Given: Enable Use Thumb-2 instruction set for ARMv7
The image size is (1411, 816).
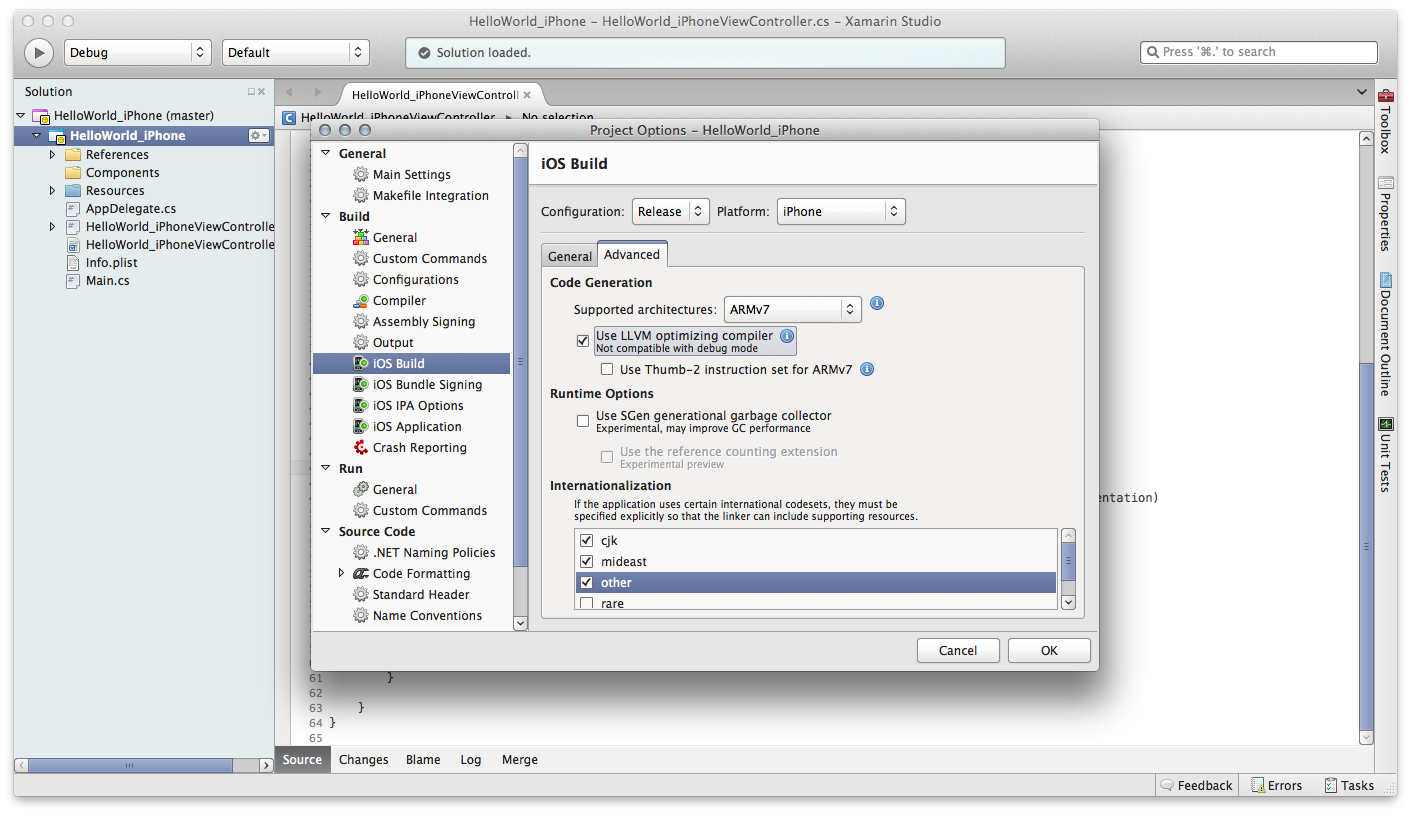Looking at the screenshot, I should point(607,369).
